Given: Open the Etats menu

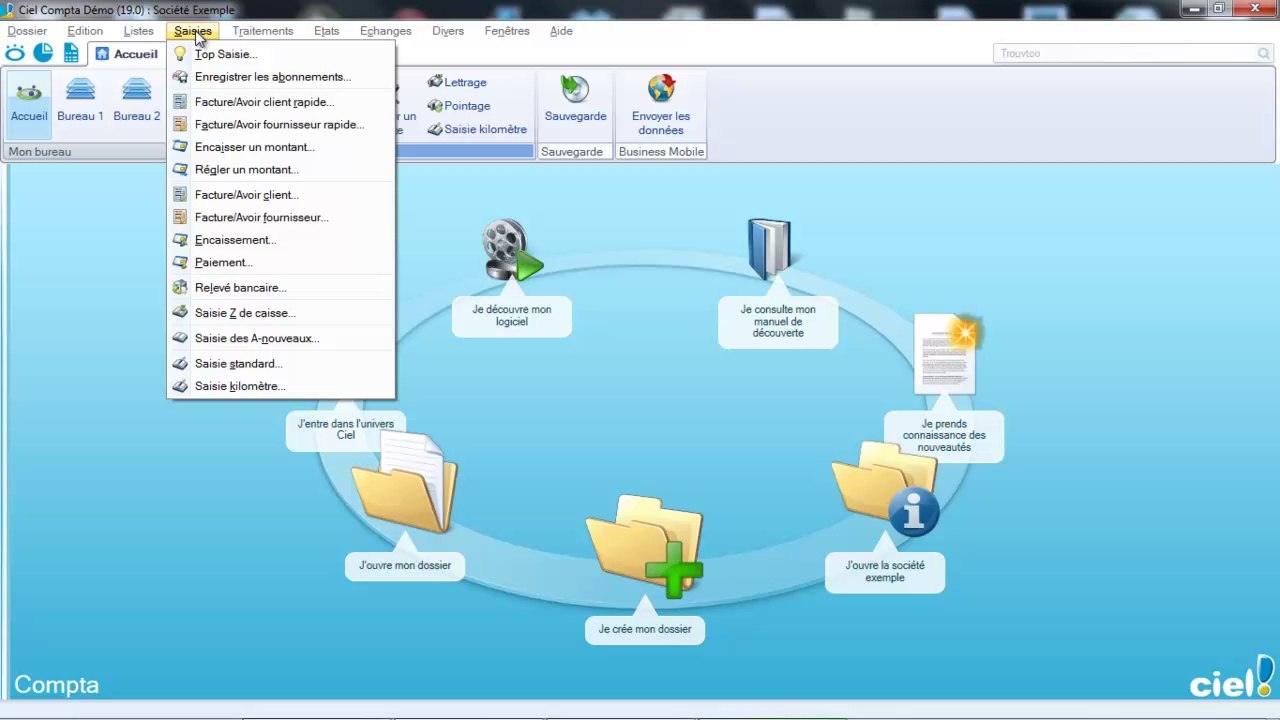Looking at the screenshot, I should [327, 31].
